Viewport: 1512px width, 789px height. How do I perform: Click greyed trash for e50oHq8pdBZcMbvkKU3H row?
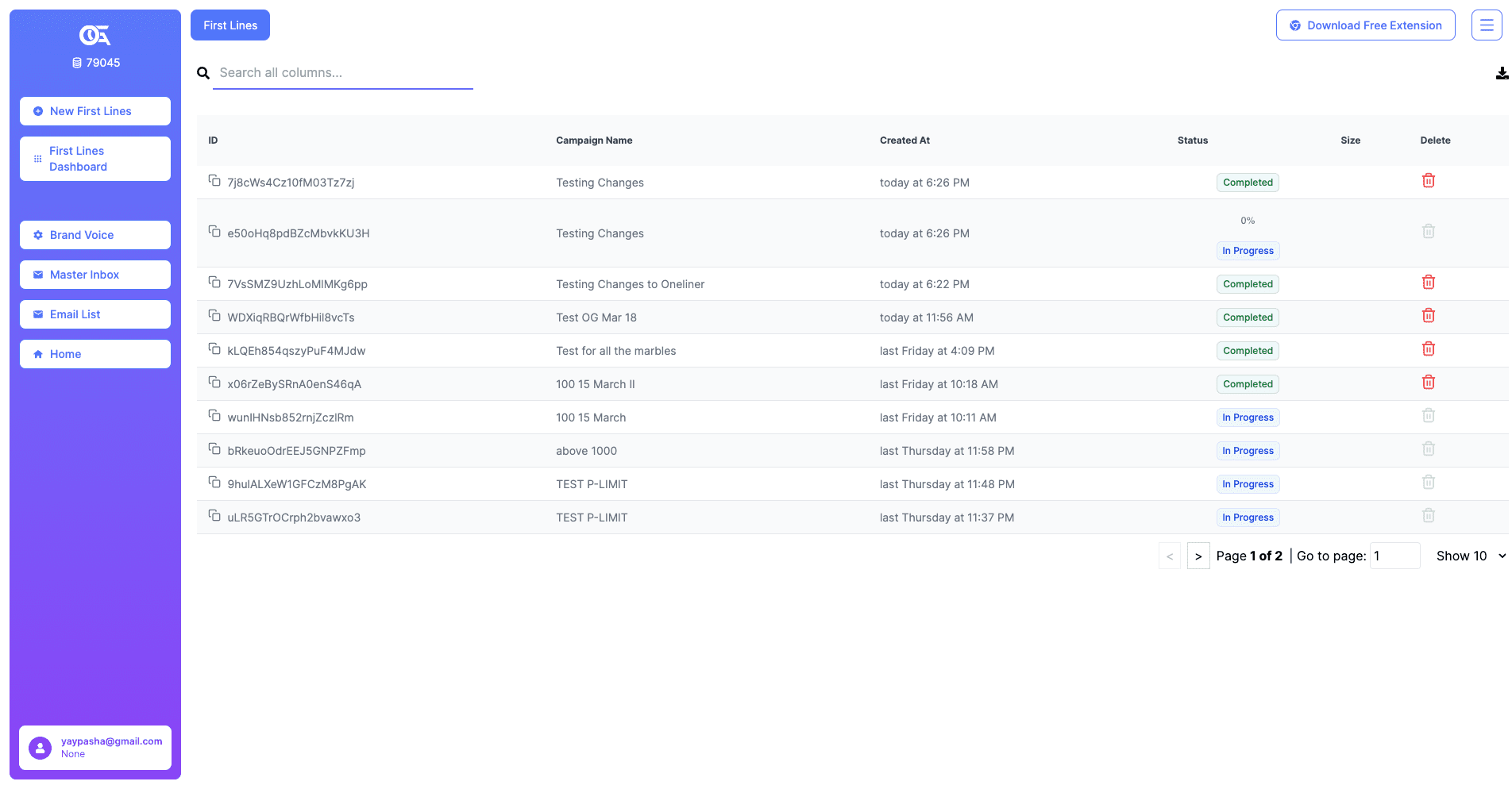point(1429,231)
